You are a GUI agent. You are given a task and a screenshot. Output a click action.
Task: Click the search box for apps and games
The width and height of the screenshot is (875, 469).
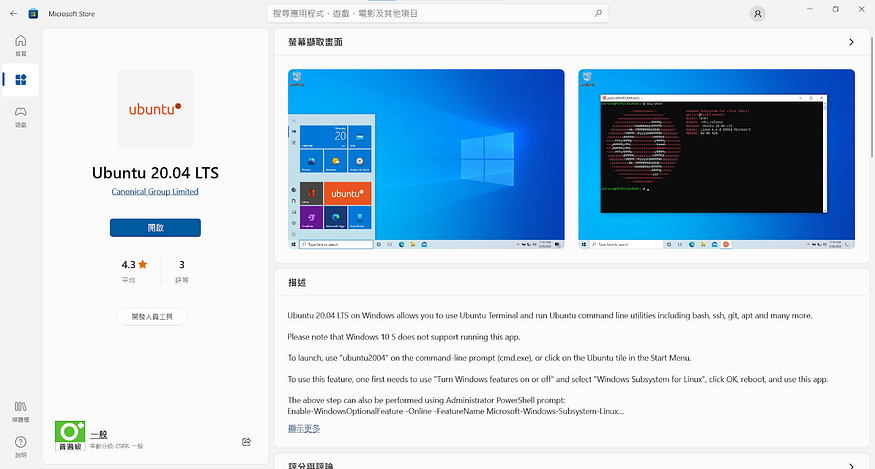coord(437,13)
